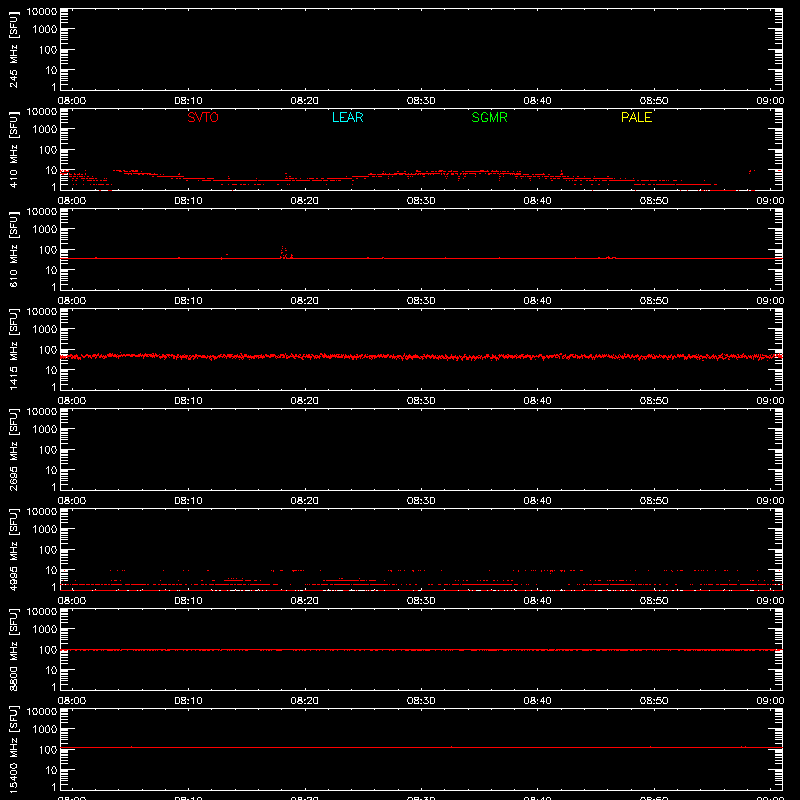
Task: Click the 08:50 label under 2695 MHz panel
Action: 654,501
